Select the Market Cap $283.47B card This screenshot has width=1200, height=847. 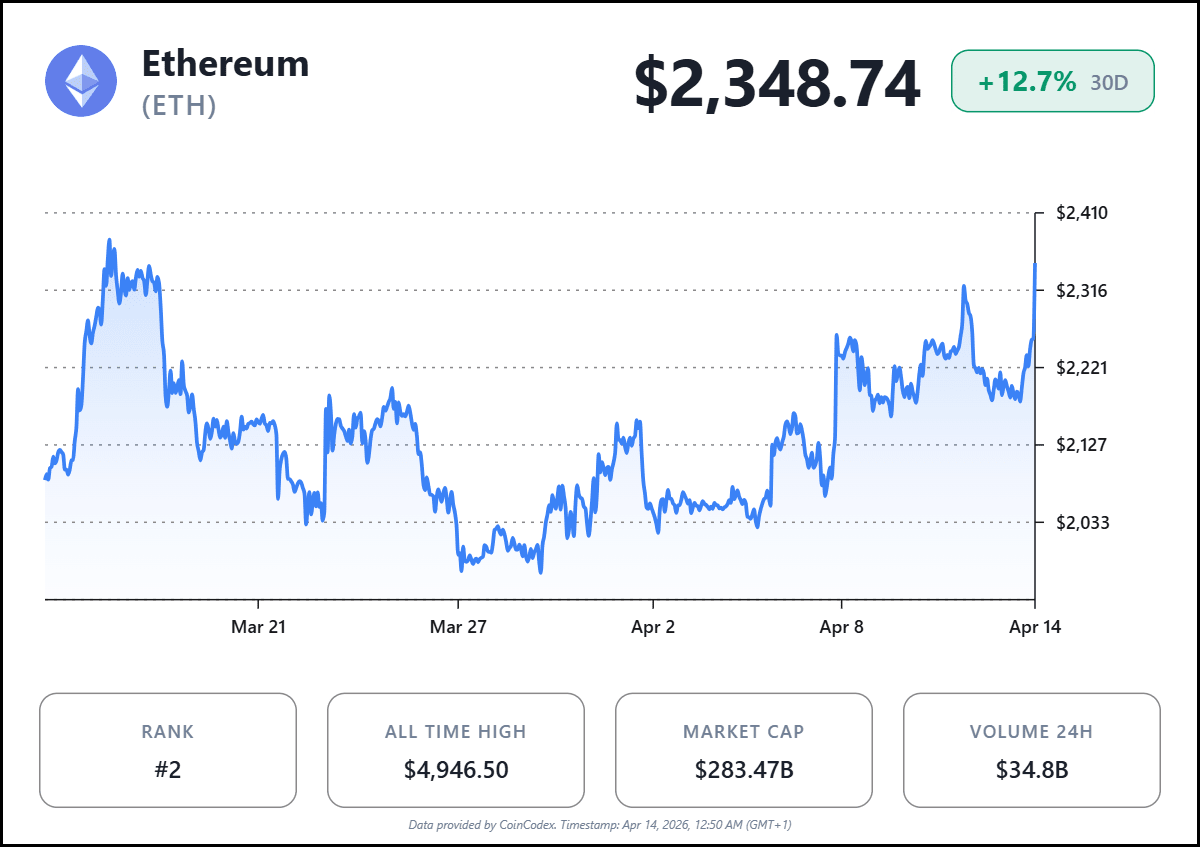(x=744, y=750)
